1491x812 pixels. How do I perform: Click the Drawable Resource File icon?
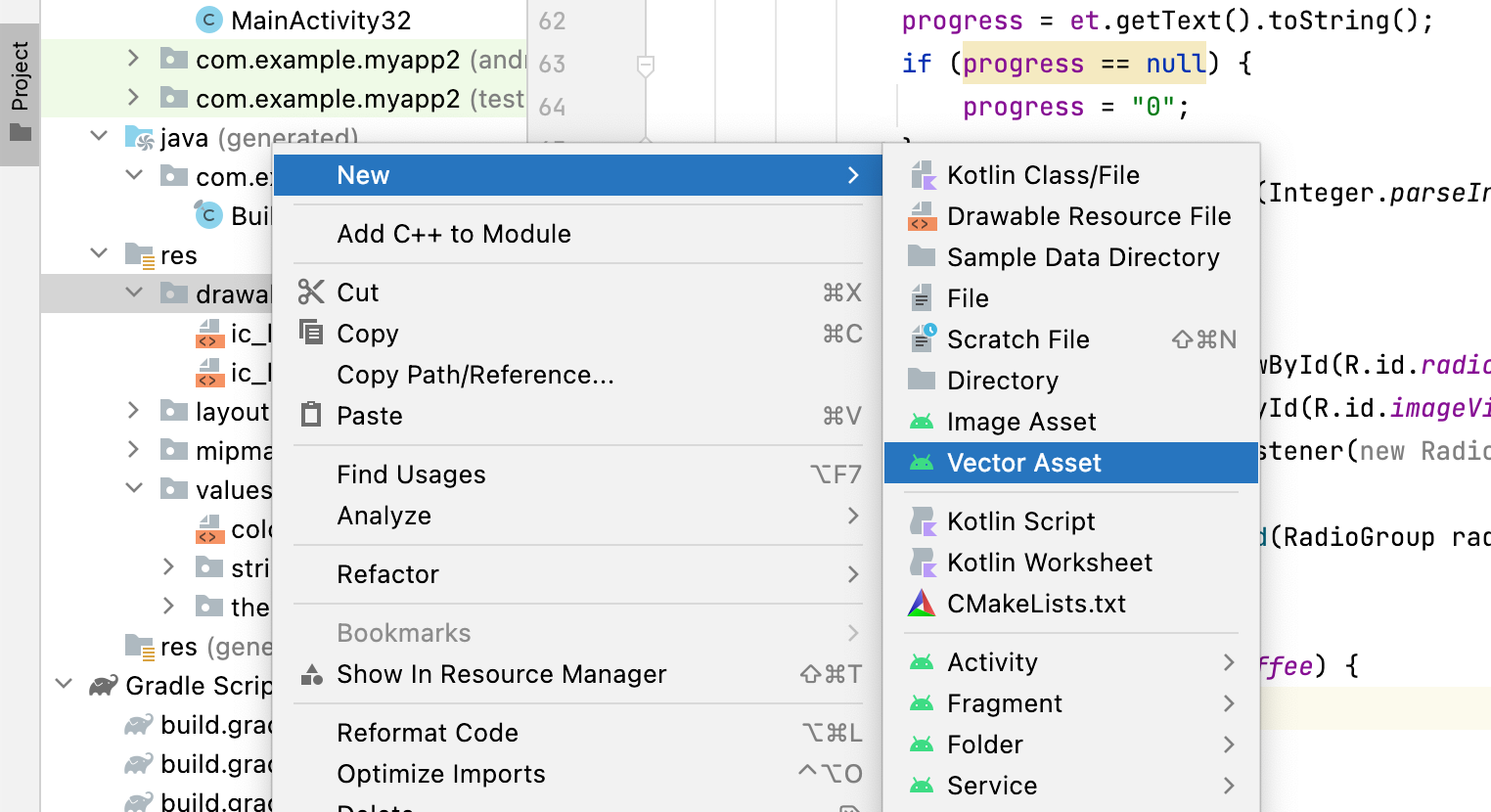point(922,216)
